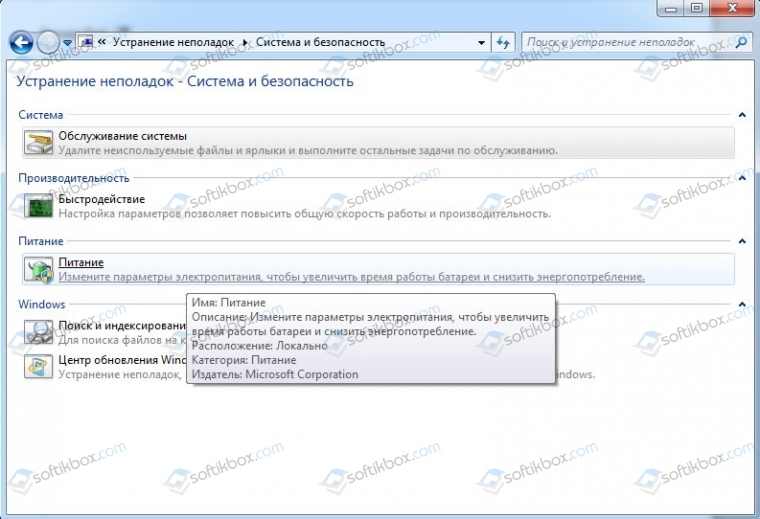Viewport: 760px width, 519px height.
Task: Maximize the troubleshooting window
Action: click(697, 8)
